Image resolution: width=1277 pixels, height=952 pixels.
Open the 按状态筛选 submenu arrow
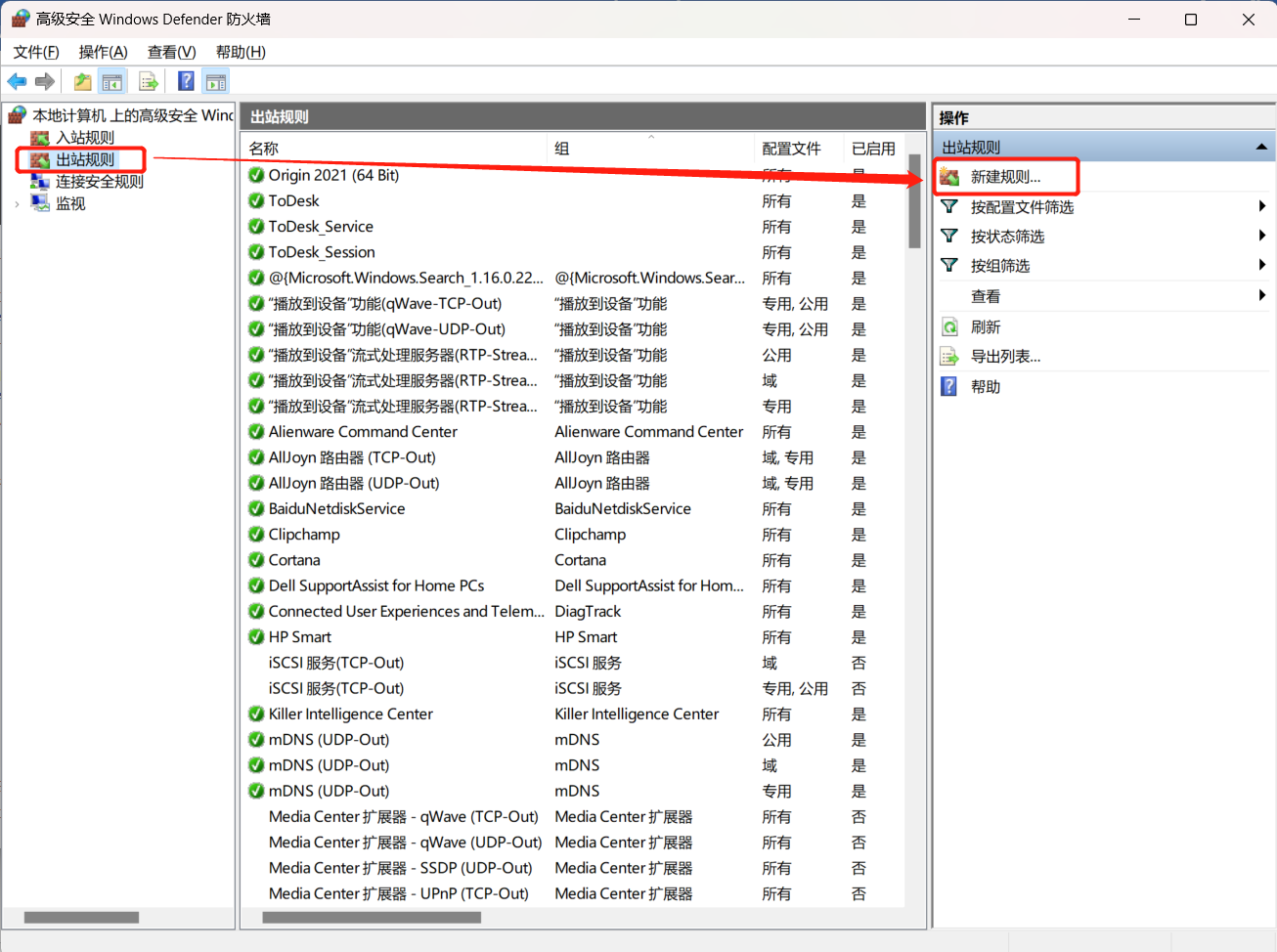pos(1262,236)
